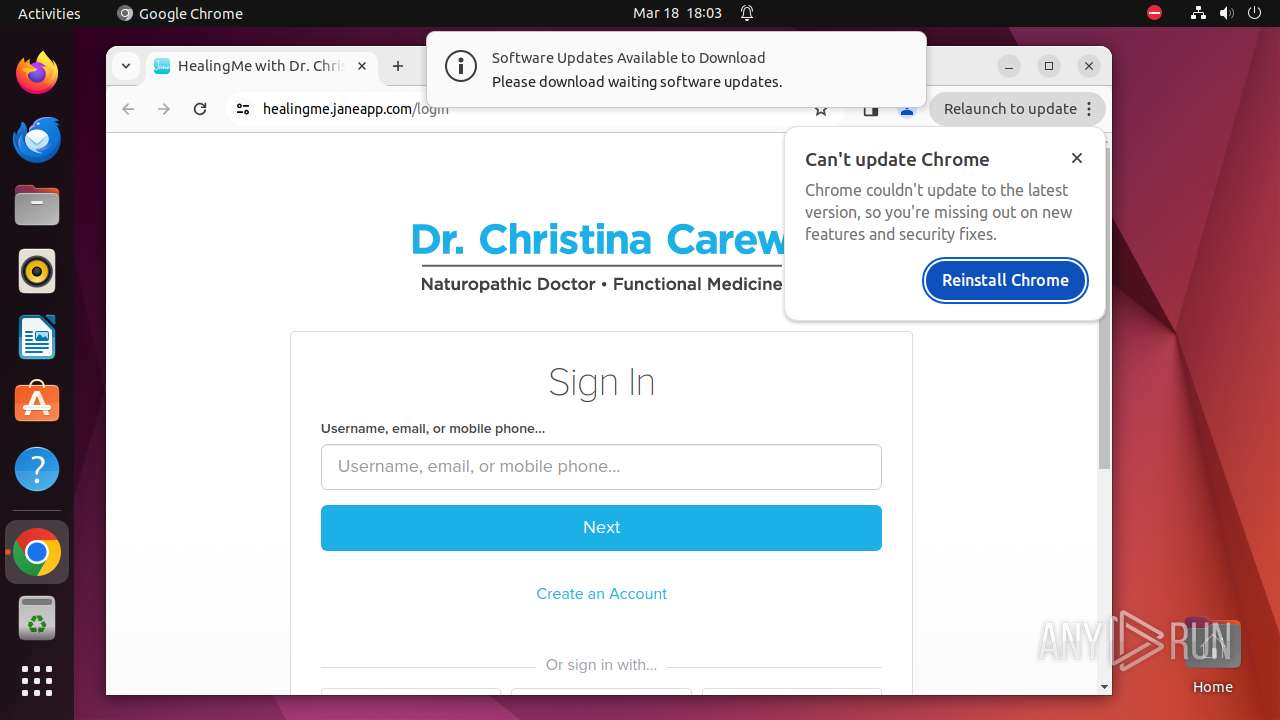The height and width of the screenshot is (720, 1280).
Task: Click the scrollbar down arrow
Action: pyautogui.click(x=1104, y=686)
